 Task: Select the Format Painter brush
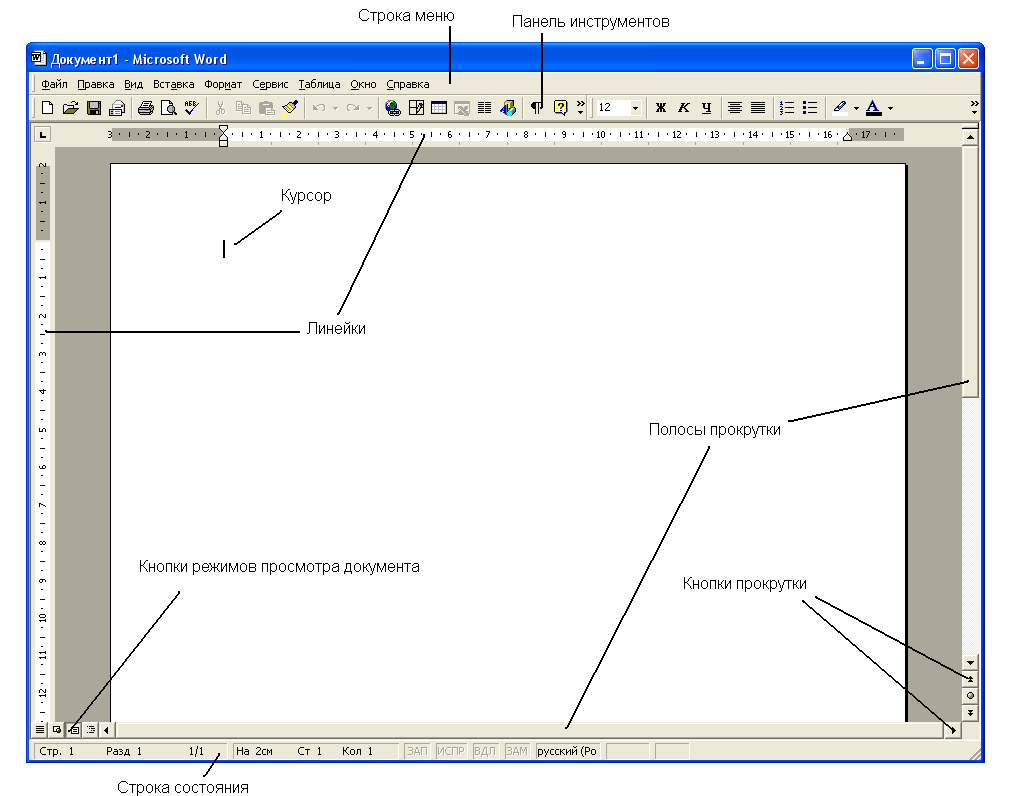290,108
